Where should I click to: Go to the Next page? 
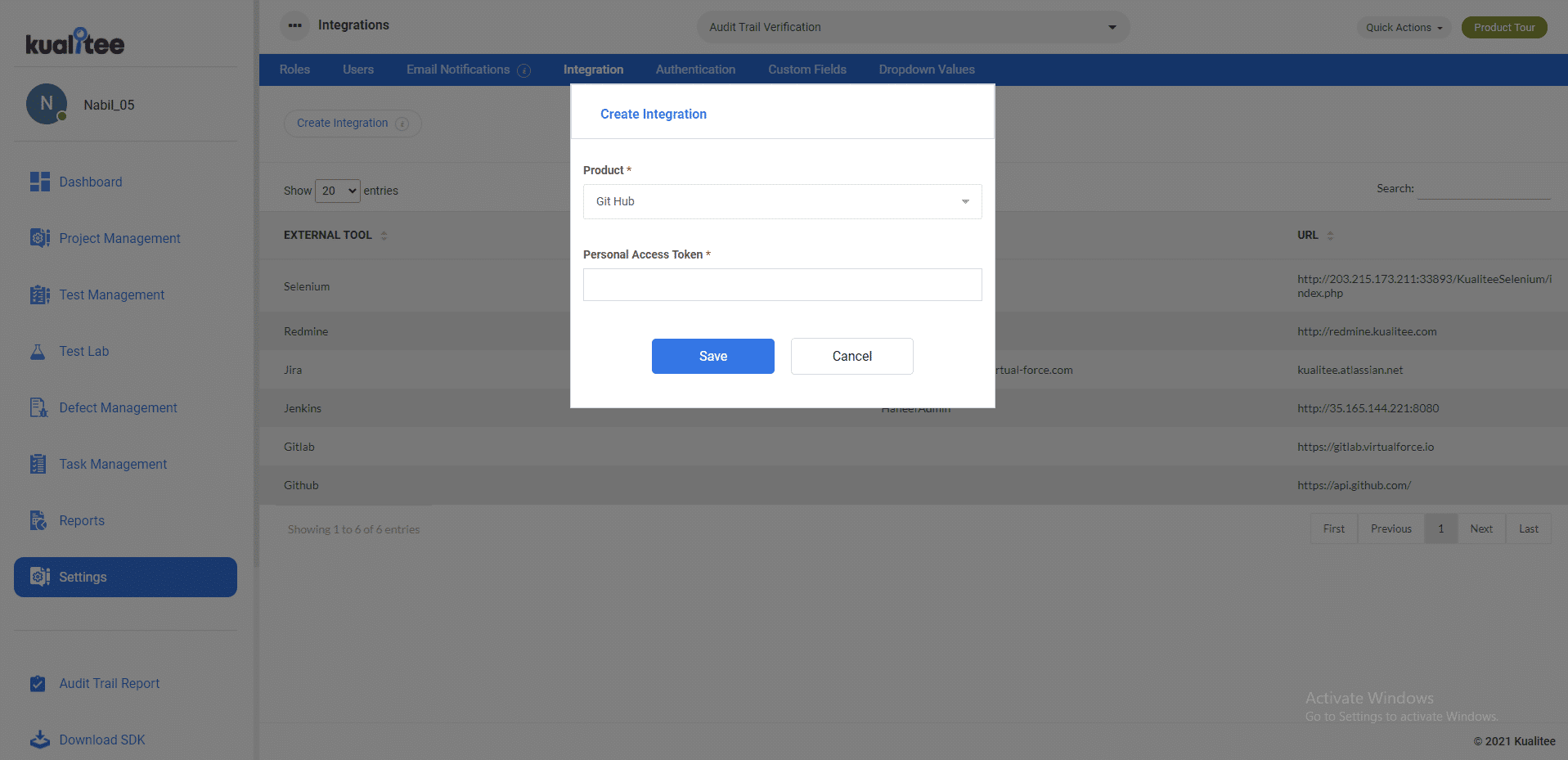tap(1480, 529)
